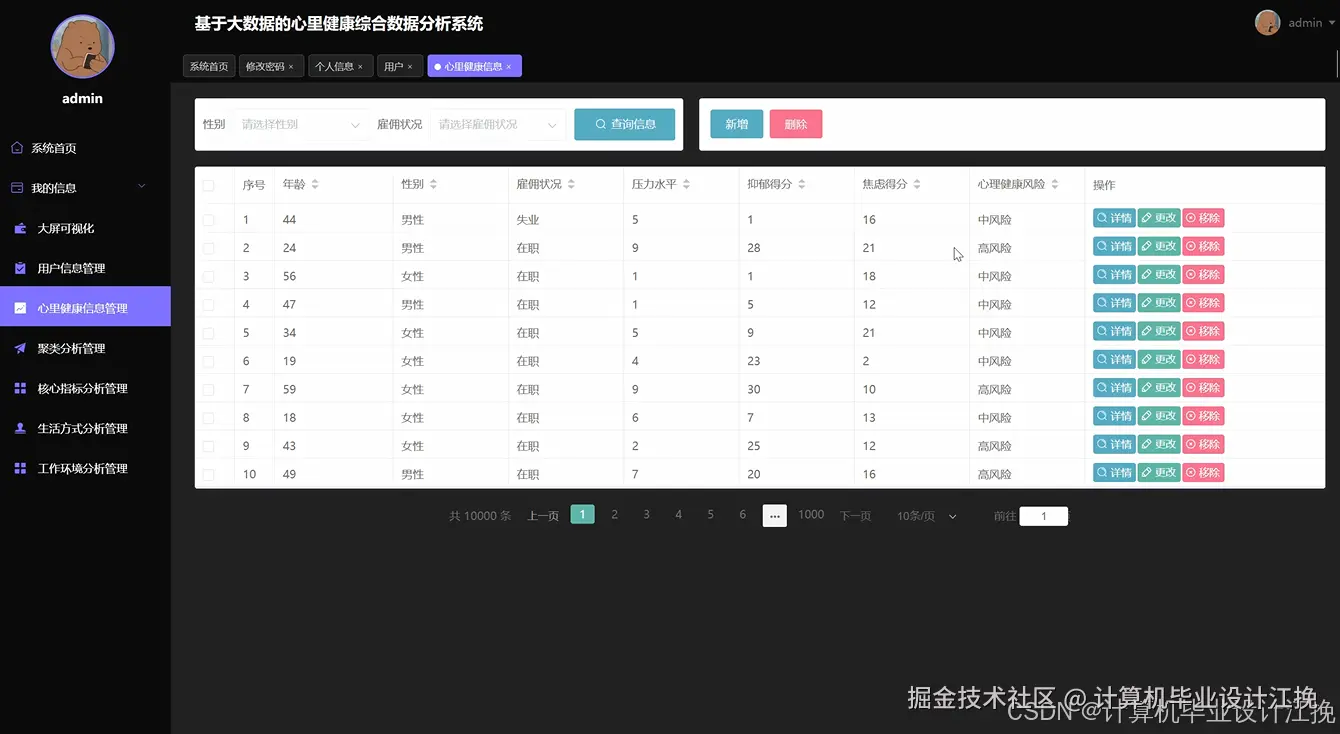Sort table by 抑郁得分 column
The width and height of the screenshot is (1340, 734).
coord(802,185)
